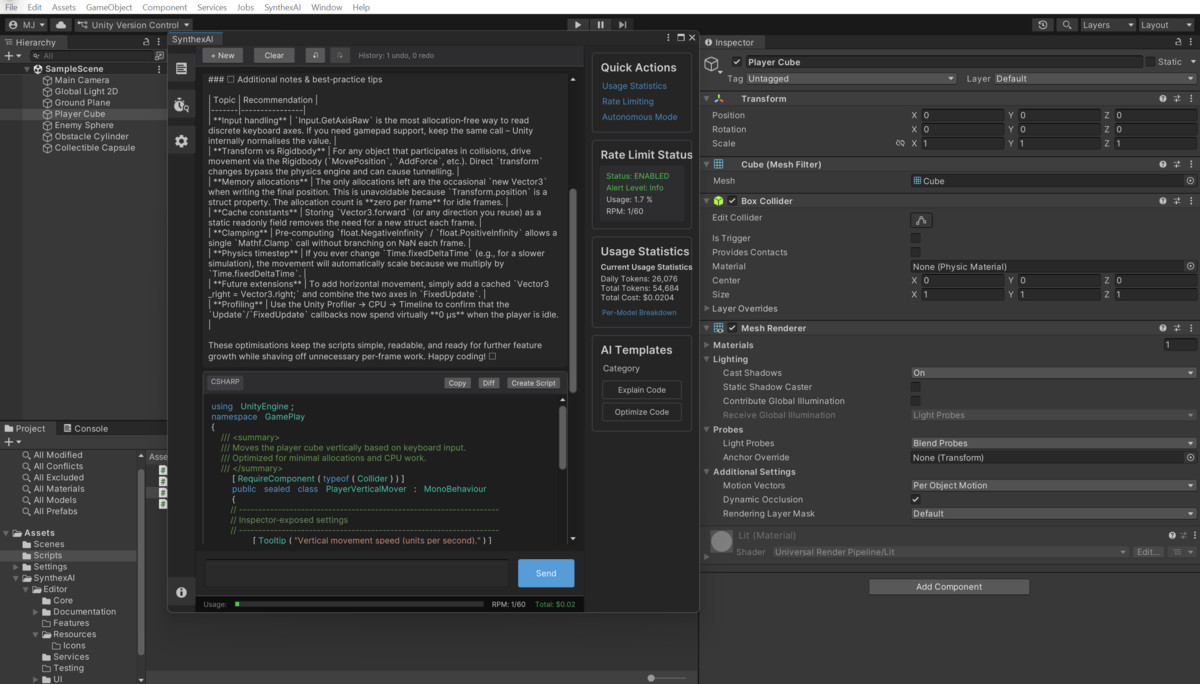Open the SynthexAI menu in menu bar
The image size is (1200, 684).
[x=284, y=7]
